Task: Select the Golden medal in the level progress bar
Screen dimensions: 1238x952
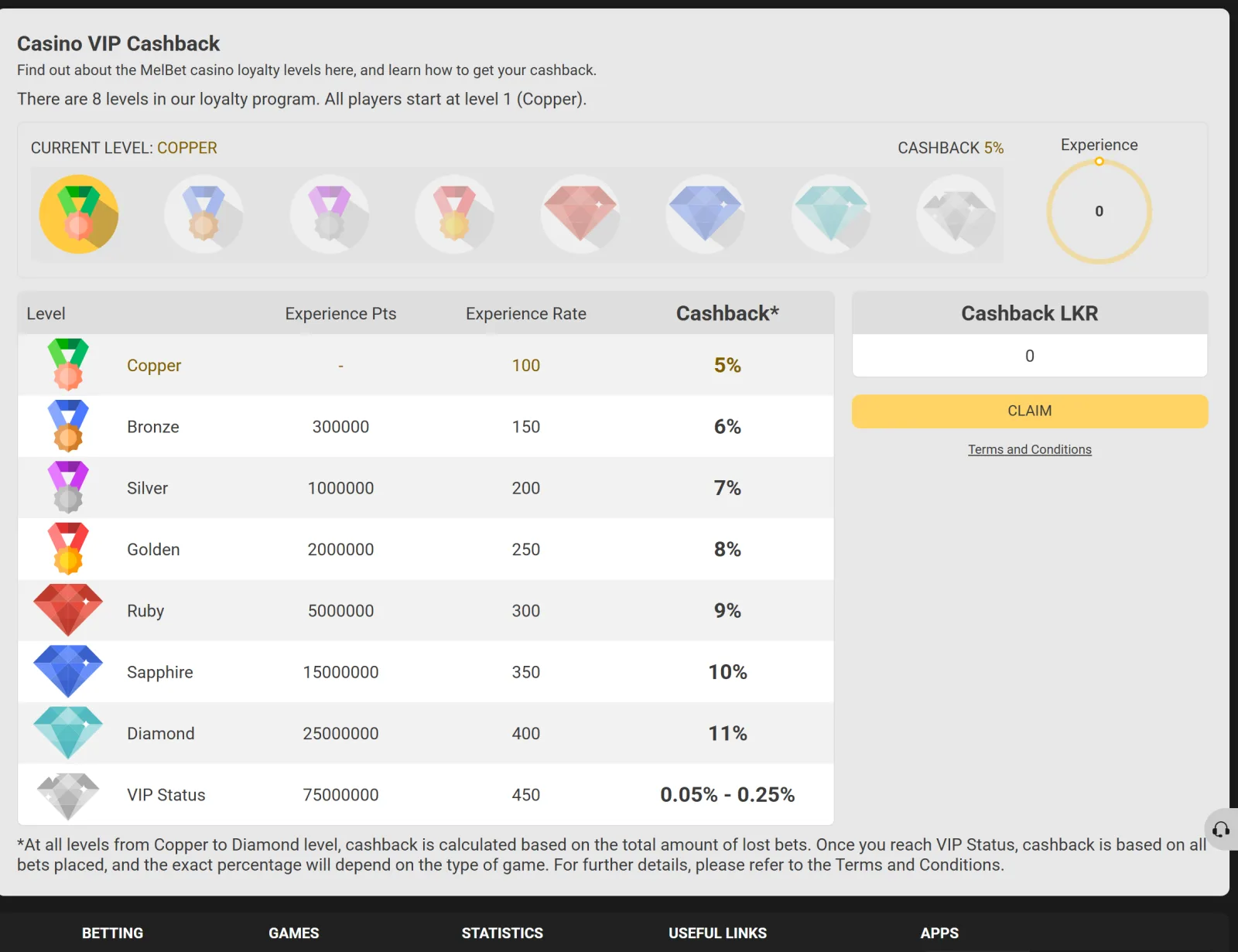Action: tap(455, 214)
